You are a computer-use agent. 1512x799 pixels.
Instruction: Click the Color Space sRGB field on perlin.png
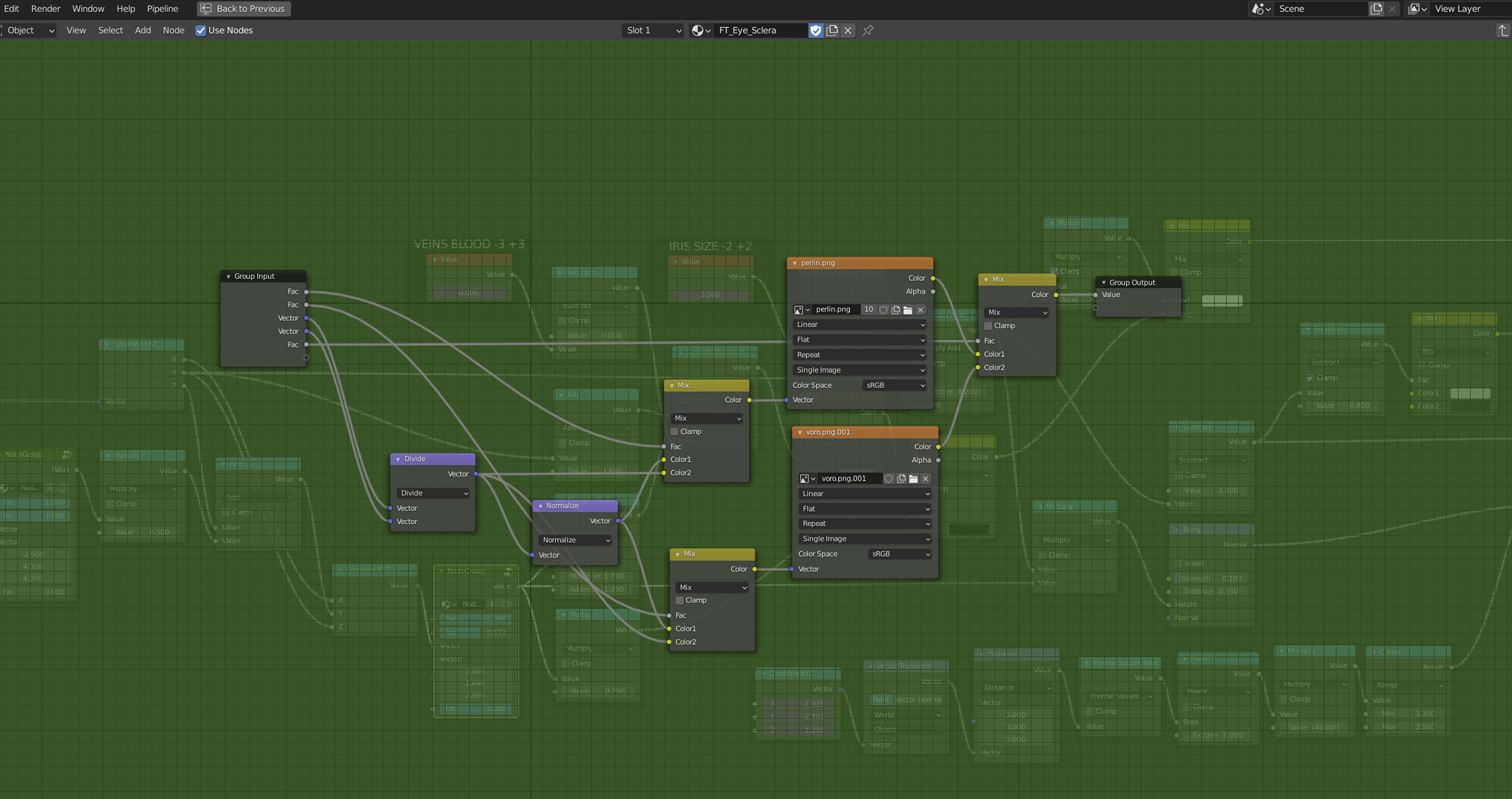pos(894,385)
